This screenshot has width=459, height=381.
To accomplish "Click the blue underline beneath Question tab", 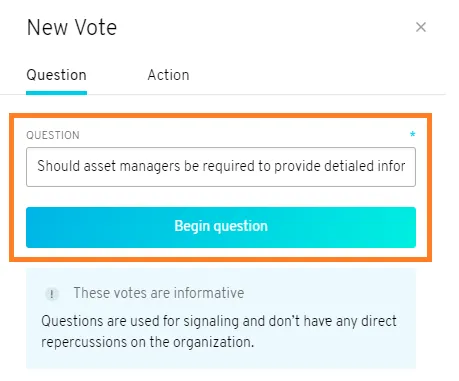I will (x=56, y=93).
